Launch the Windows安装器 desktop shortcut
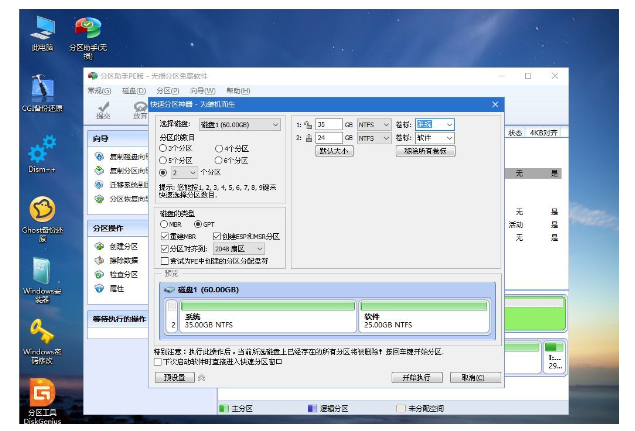635x431 pixels. [42, 280]
